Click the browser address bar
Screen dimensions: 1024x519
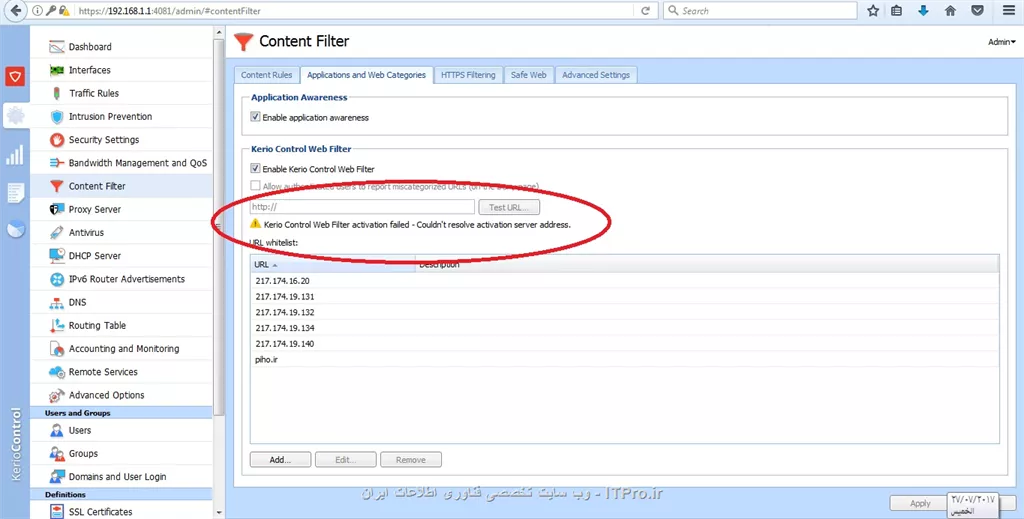[353, 10]
